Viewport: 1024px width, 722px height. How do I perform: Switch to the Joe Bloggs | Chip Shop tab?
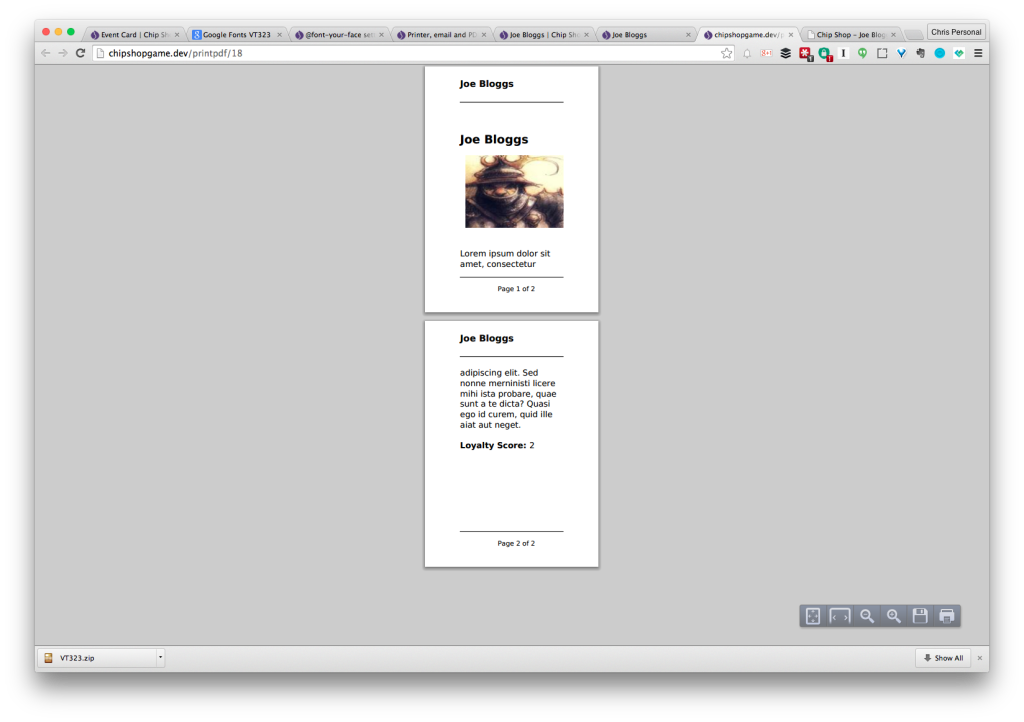[x=543, y=35]
